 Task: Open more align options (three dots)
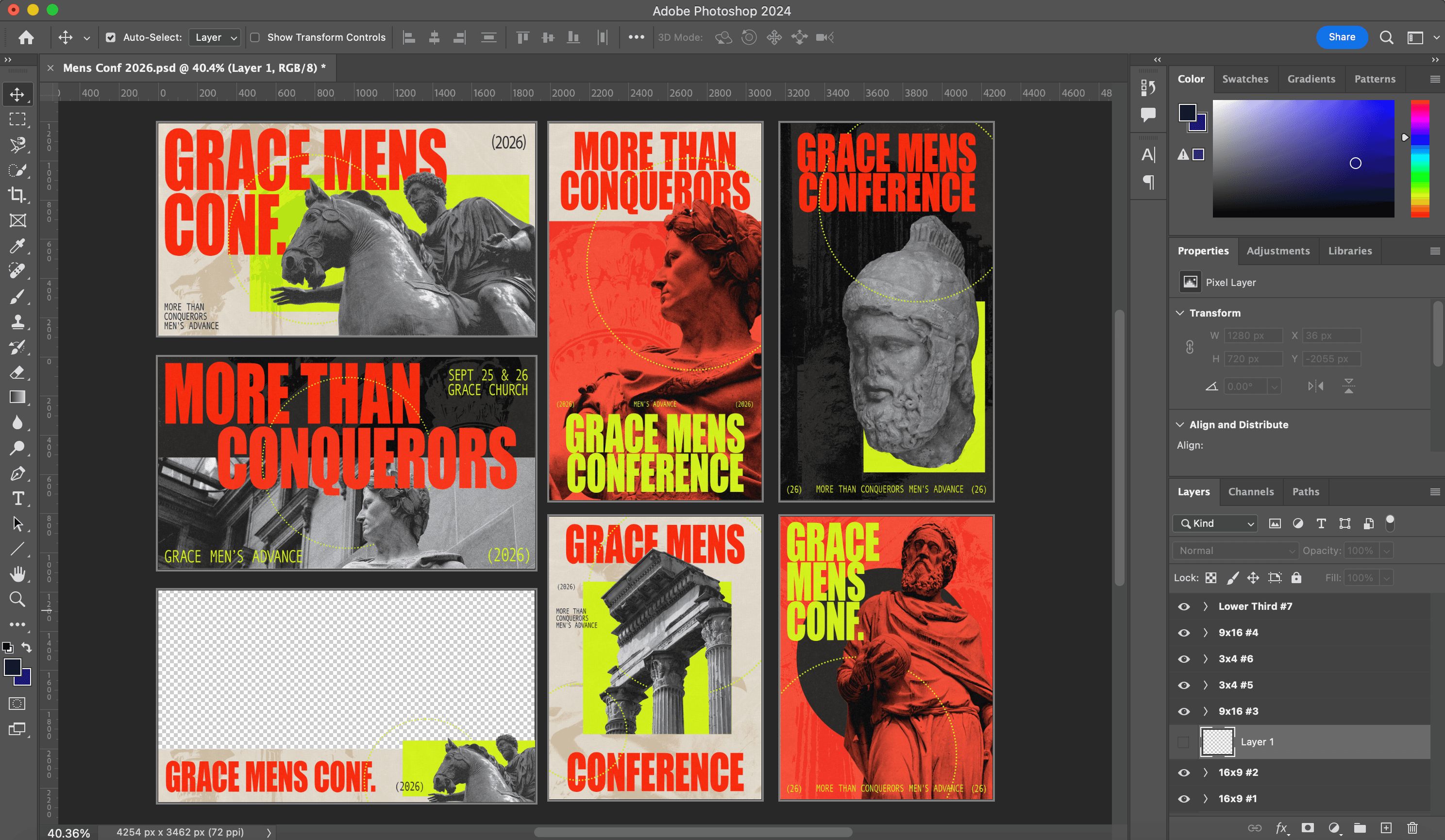point(636,37)
